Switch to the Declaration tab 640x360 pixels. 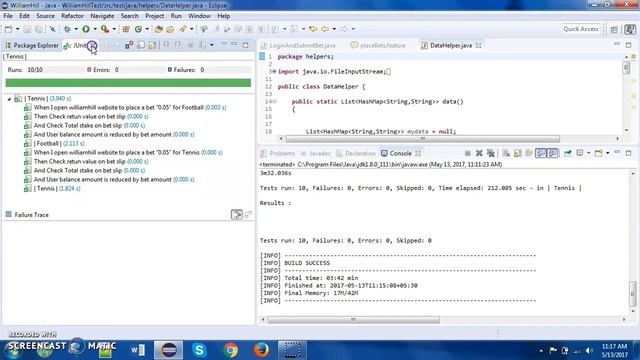tap(356, 153)
